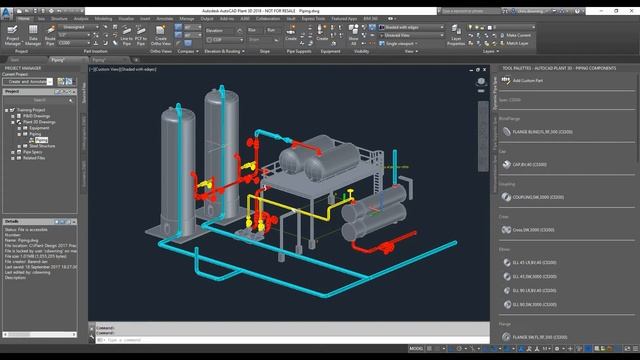The height and width of the screenshot is (360, 640).
Task: Click the PCF to Pipe tool
Action: 141,35
